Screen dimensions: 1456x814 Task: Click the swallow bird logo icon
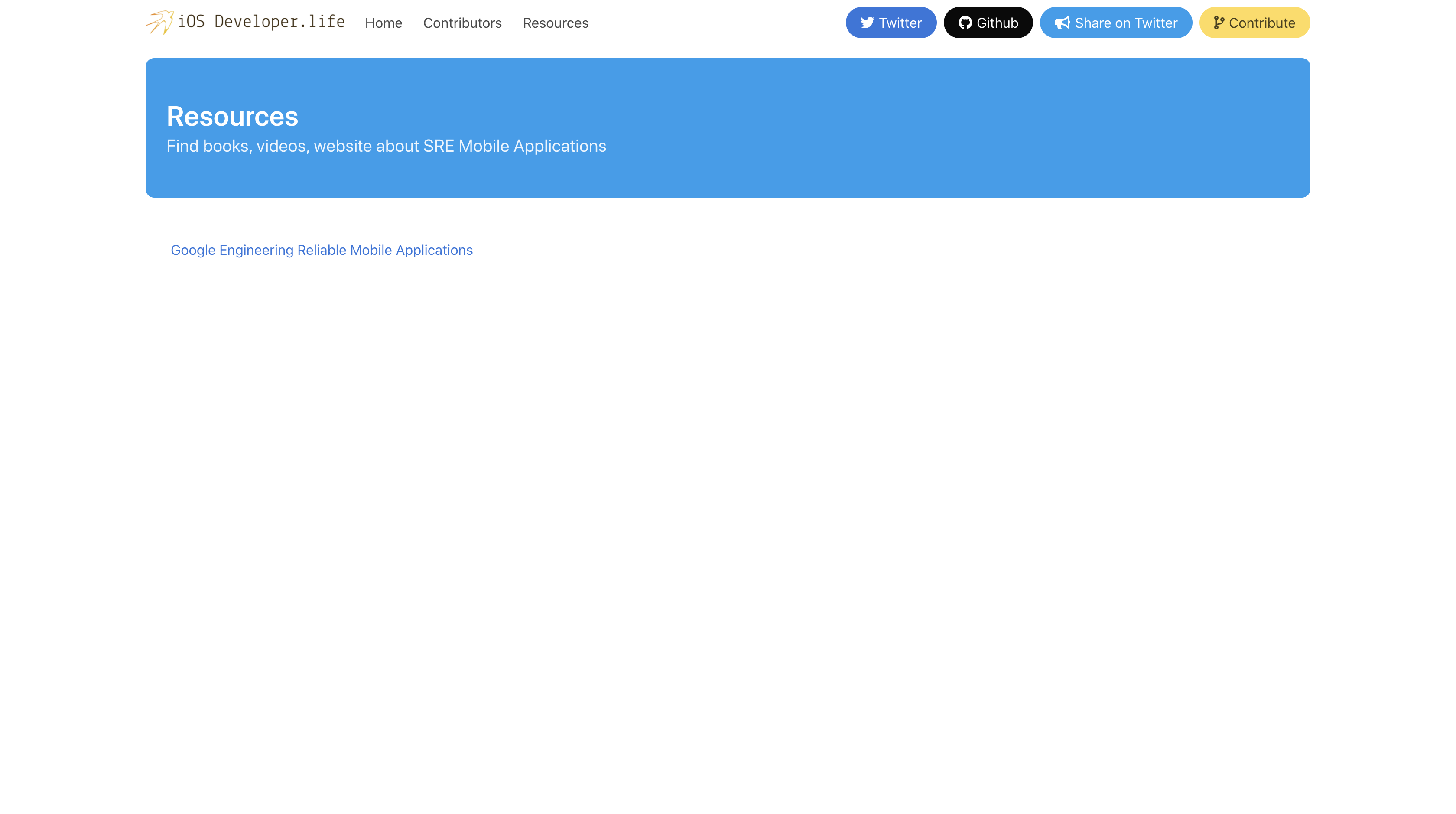(159, 22)
